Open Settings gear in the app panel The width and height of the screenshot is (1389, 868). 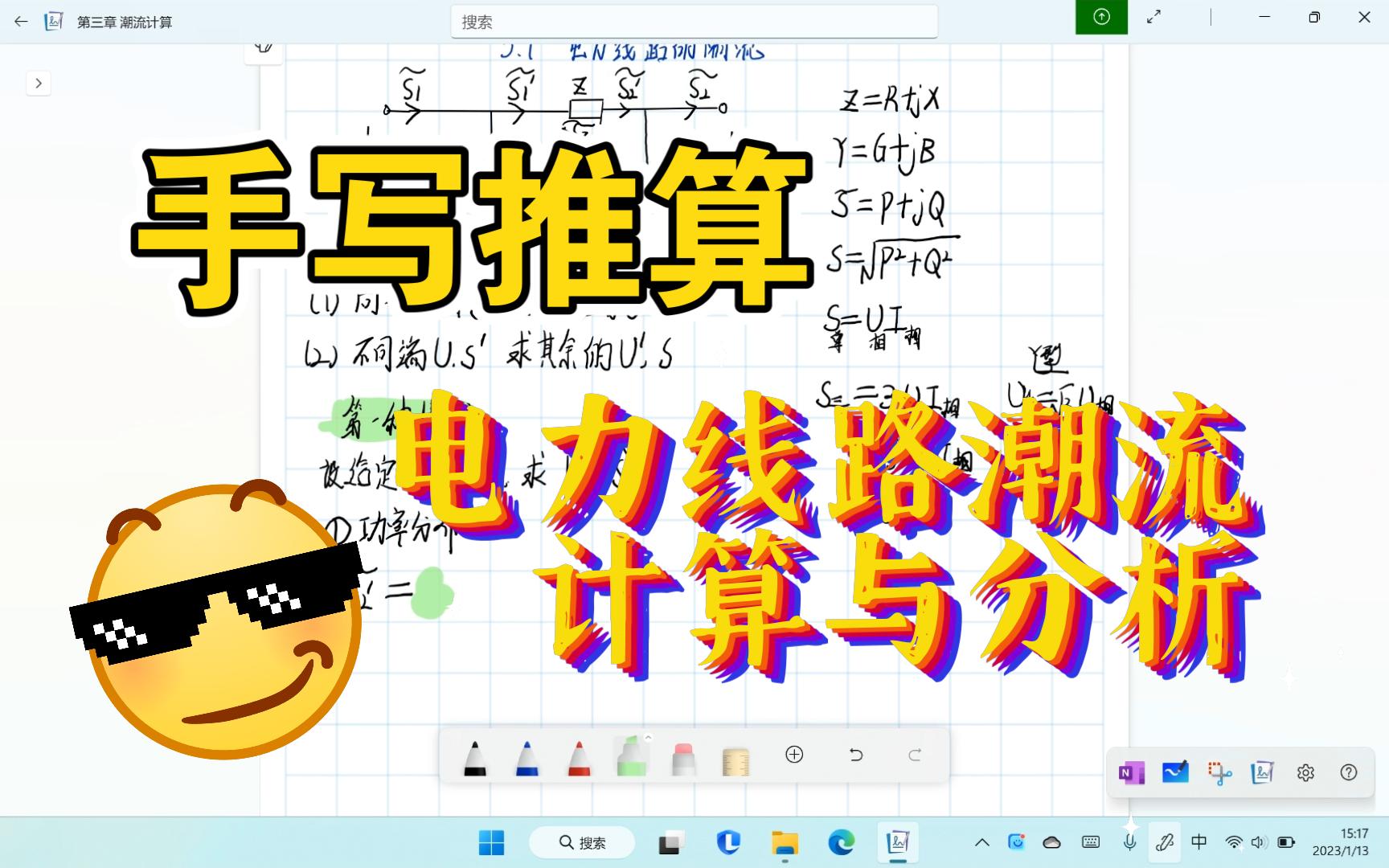(x=1305, y=772)
